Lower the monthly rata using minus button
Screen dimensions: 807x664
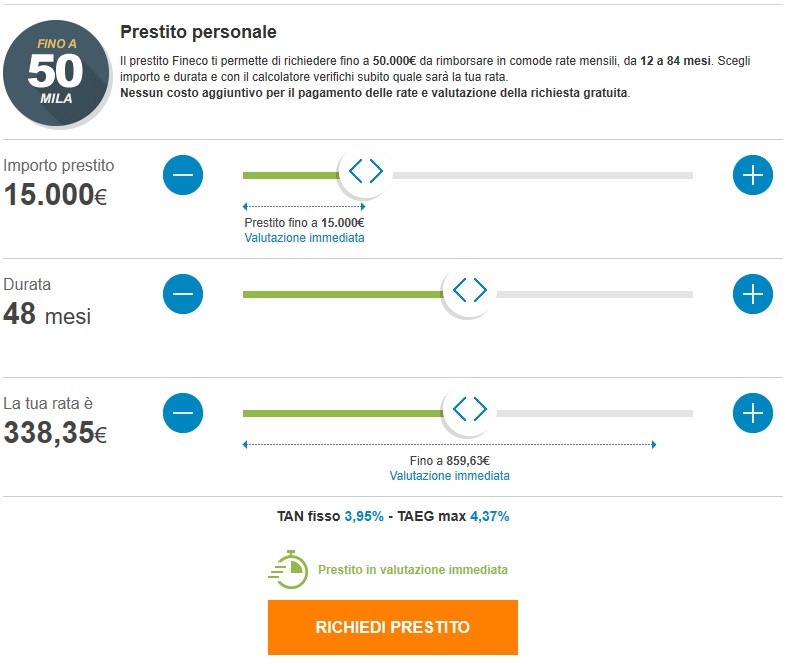(183, 412)
